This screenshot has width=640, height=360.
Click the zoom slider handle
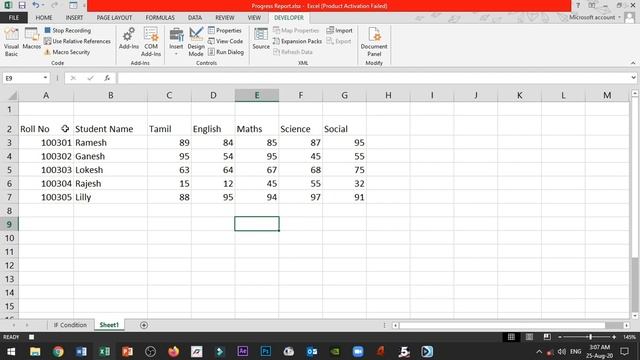coord(590,337)
